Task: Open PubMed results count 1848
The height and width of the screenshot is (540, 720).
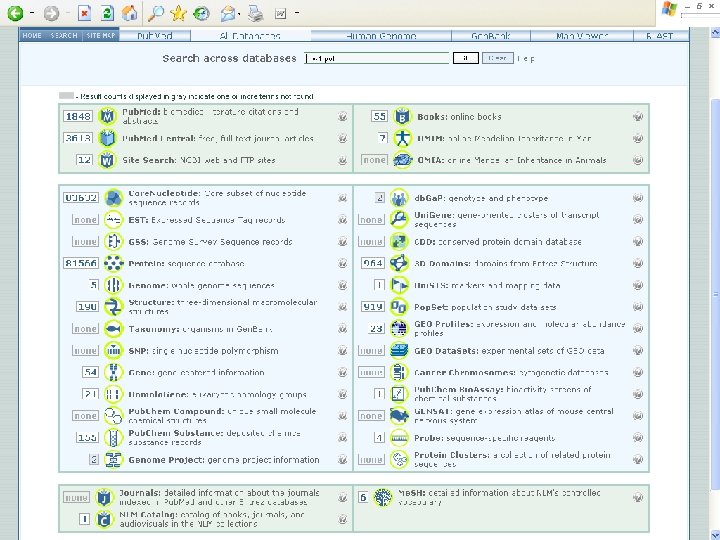Action: point(78,116)
